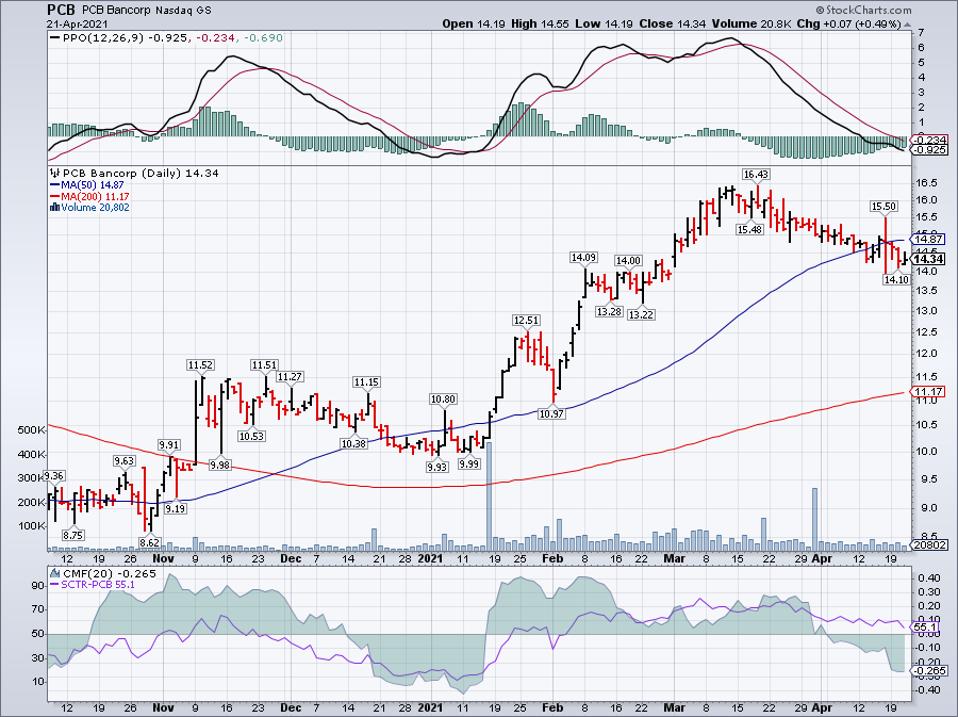Click the 20802 volume tag on the right axis

click(x=929, y=545)
